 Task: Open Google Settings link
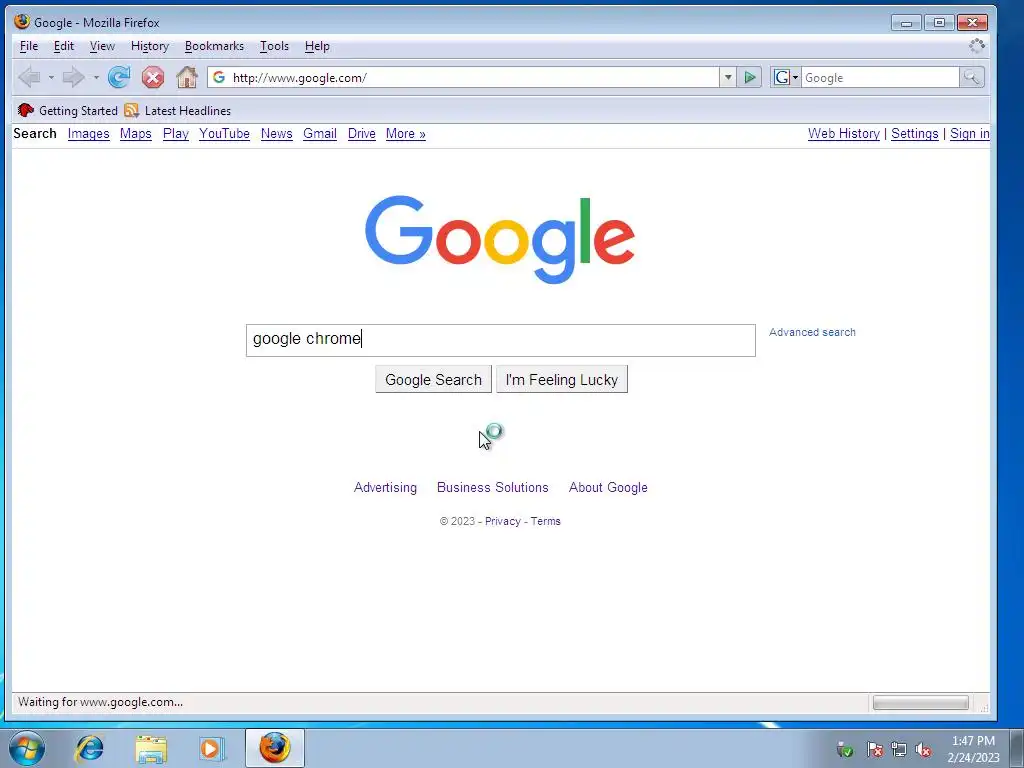pyautogui.click(x=914, y=133)
